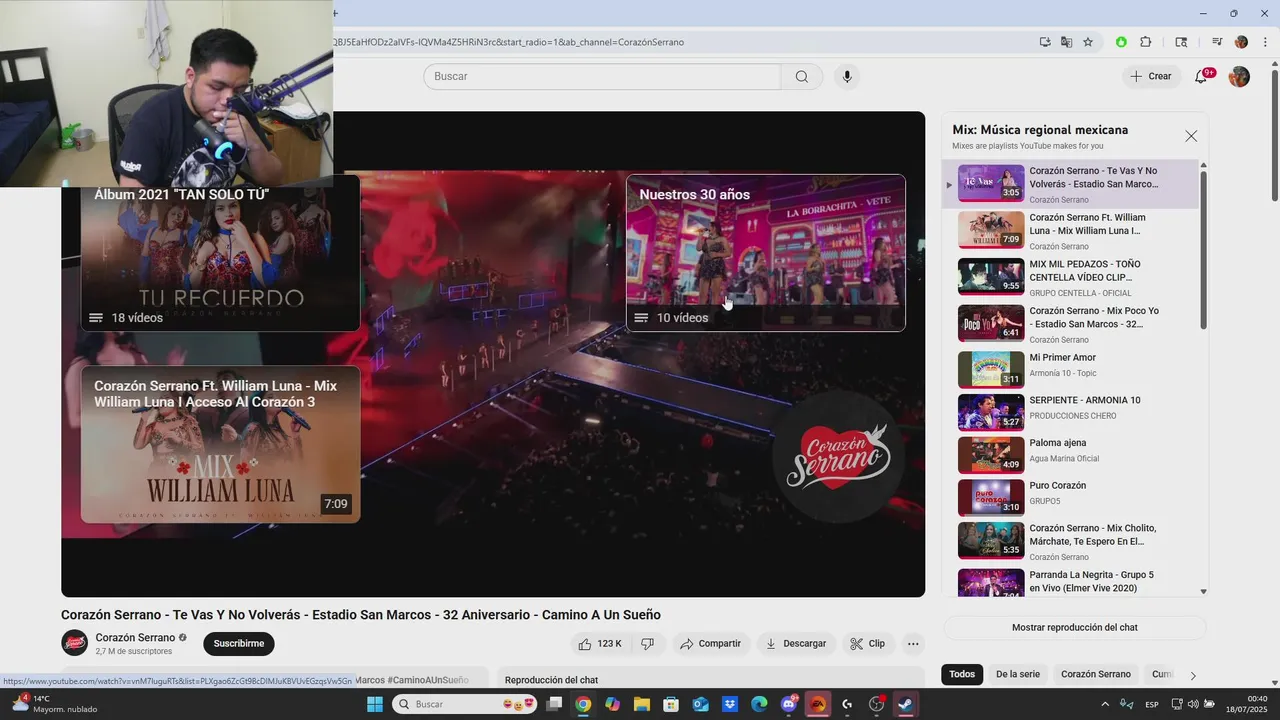Play SERPIENTE - ARMONIA 10 in playlist
This screenshot has height=720, width=1280.
(x=1074, y=413)
